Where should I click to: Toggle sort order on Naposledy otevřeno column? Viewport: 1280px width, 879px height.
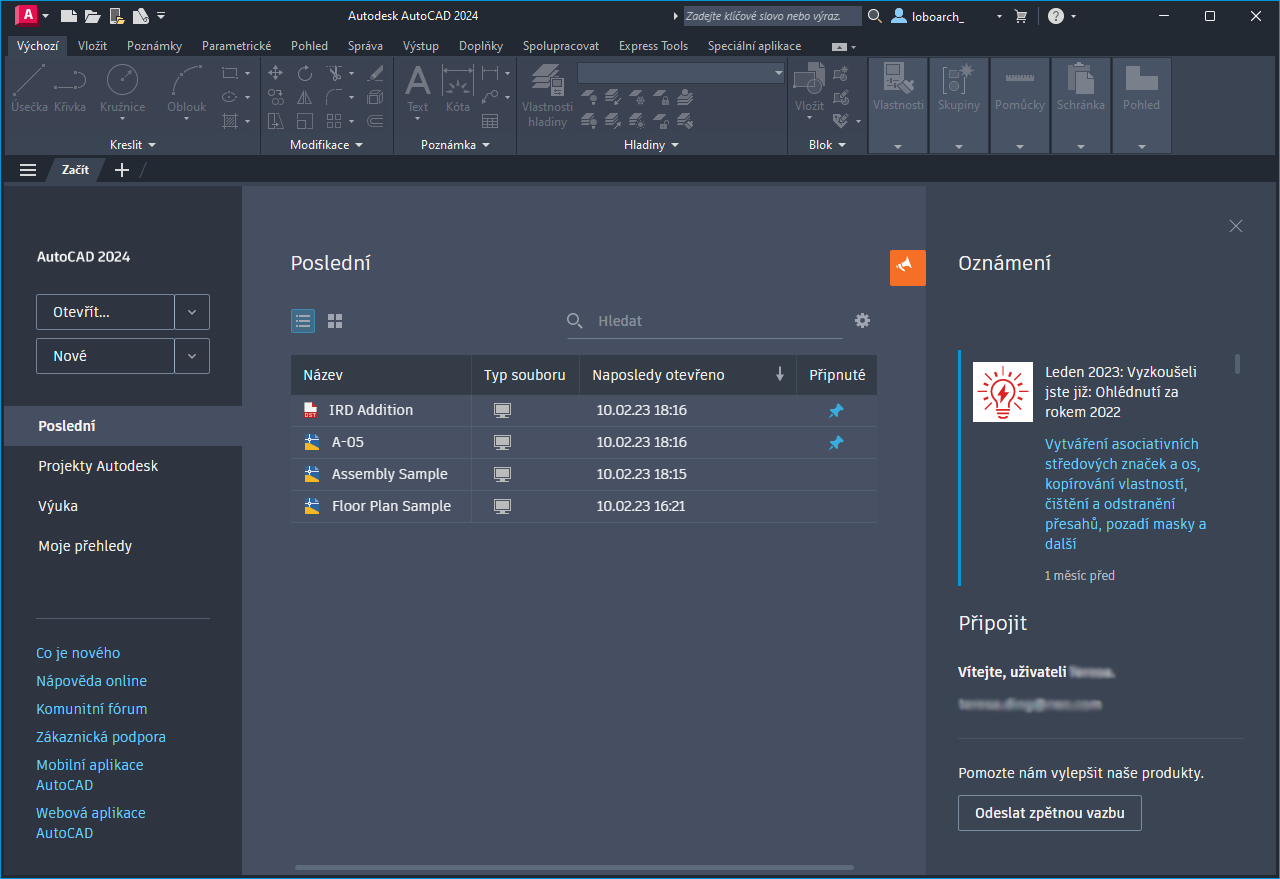tap(780, 375)
